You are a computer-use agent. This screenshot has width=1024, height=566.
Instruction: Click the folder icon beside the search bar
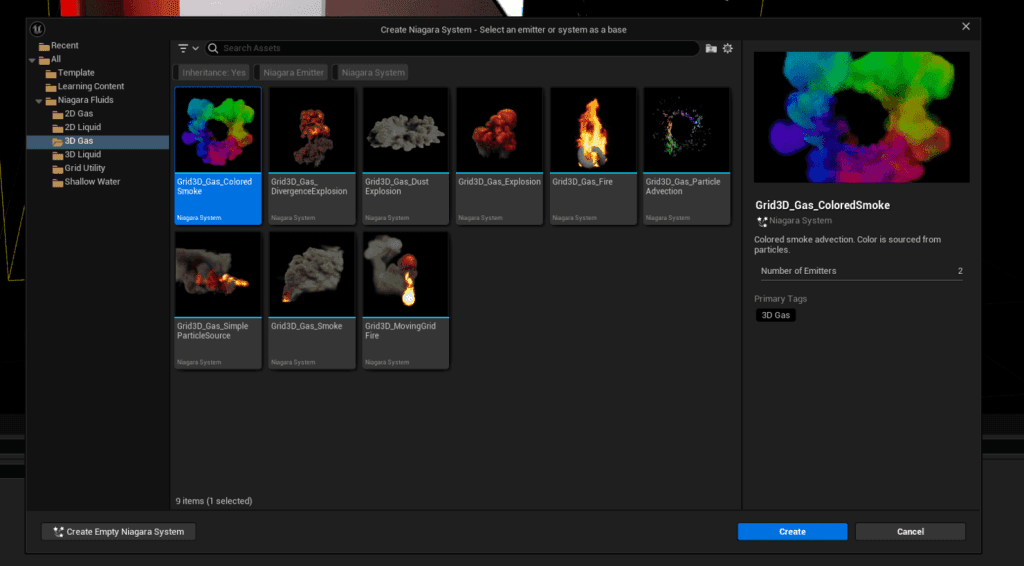click(711, 48)
